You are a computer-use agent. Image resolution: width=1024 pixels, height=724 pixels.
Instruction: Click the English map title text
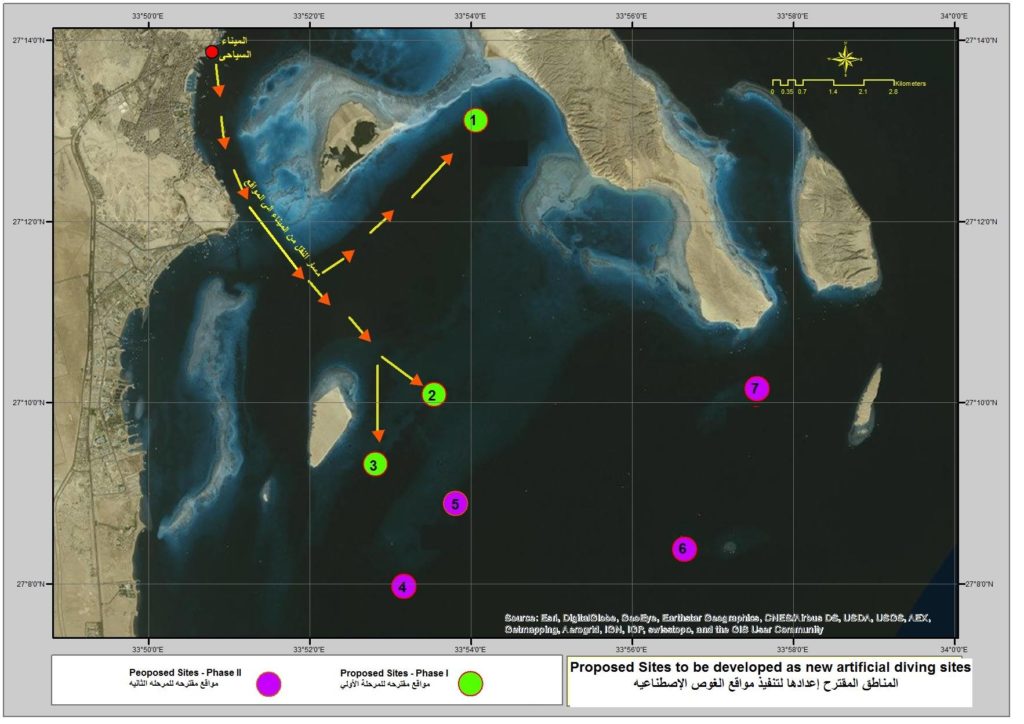point(770,667)
